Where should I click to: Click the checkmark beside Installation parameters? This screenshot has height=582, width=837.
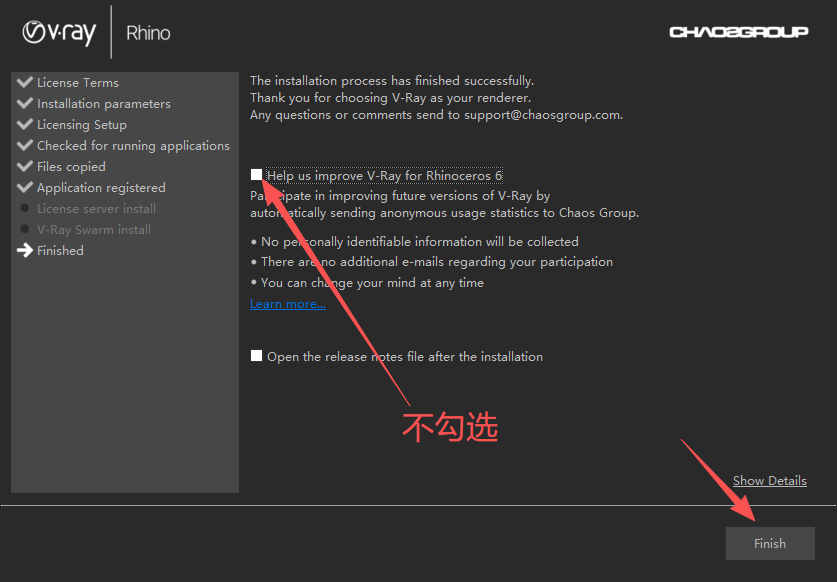[x=25, y=103]
